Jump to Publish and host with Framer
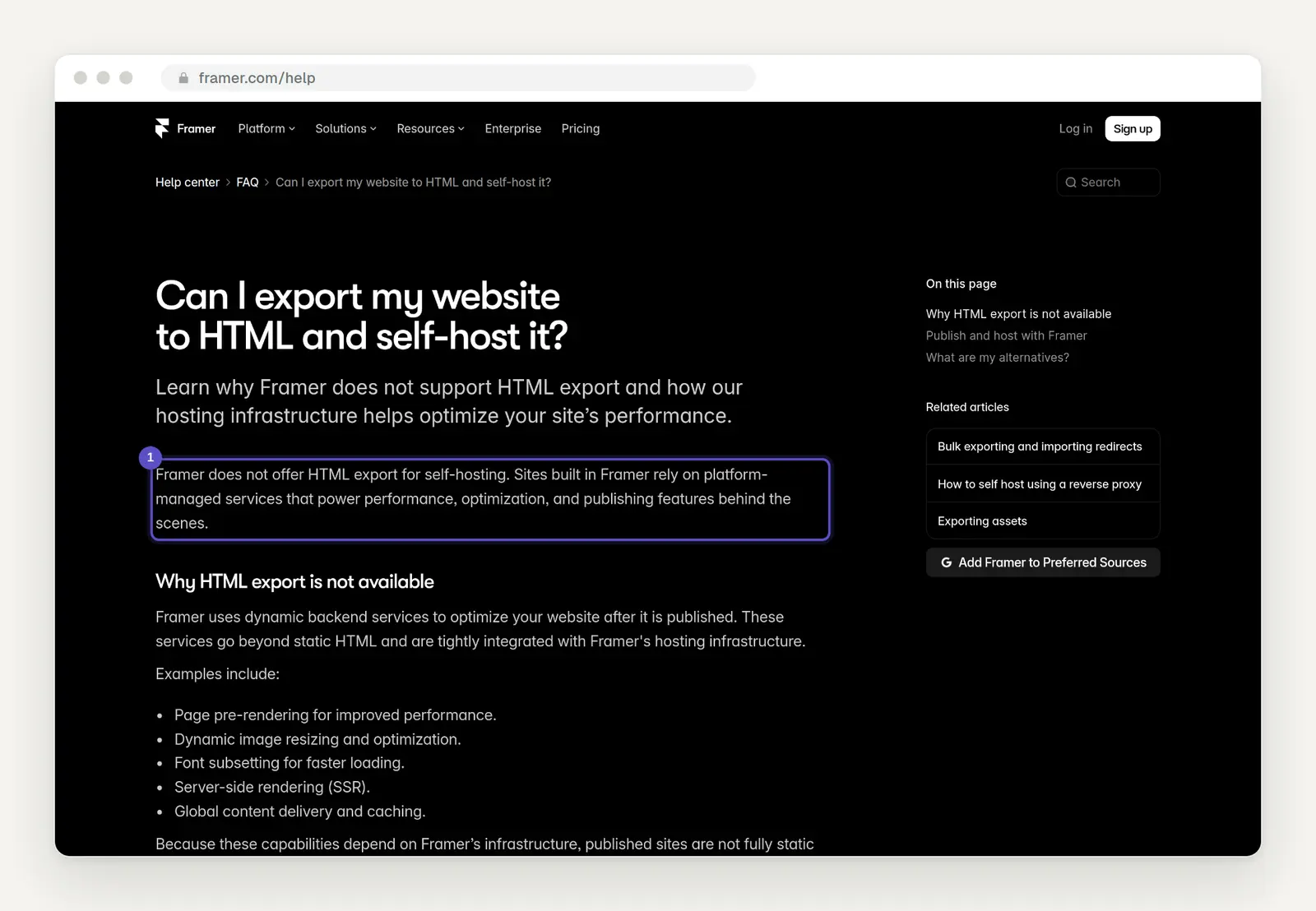The height and width of the screenshot is (911, 1316). [x=1006, y=335]
